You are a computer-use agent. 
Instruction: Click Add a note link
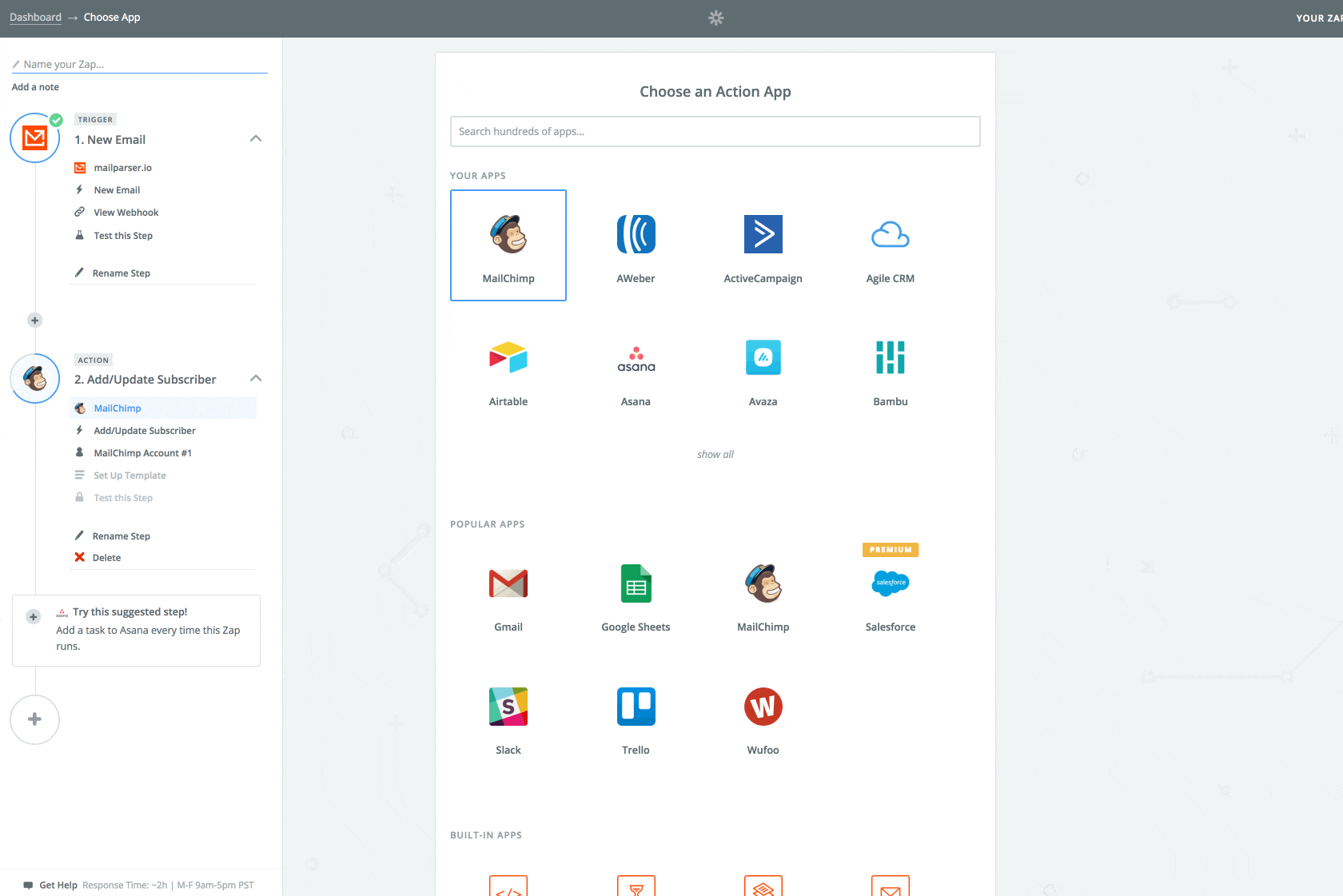(35, 87)
